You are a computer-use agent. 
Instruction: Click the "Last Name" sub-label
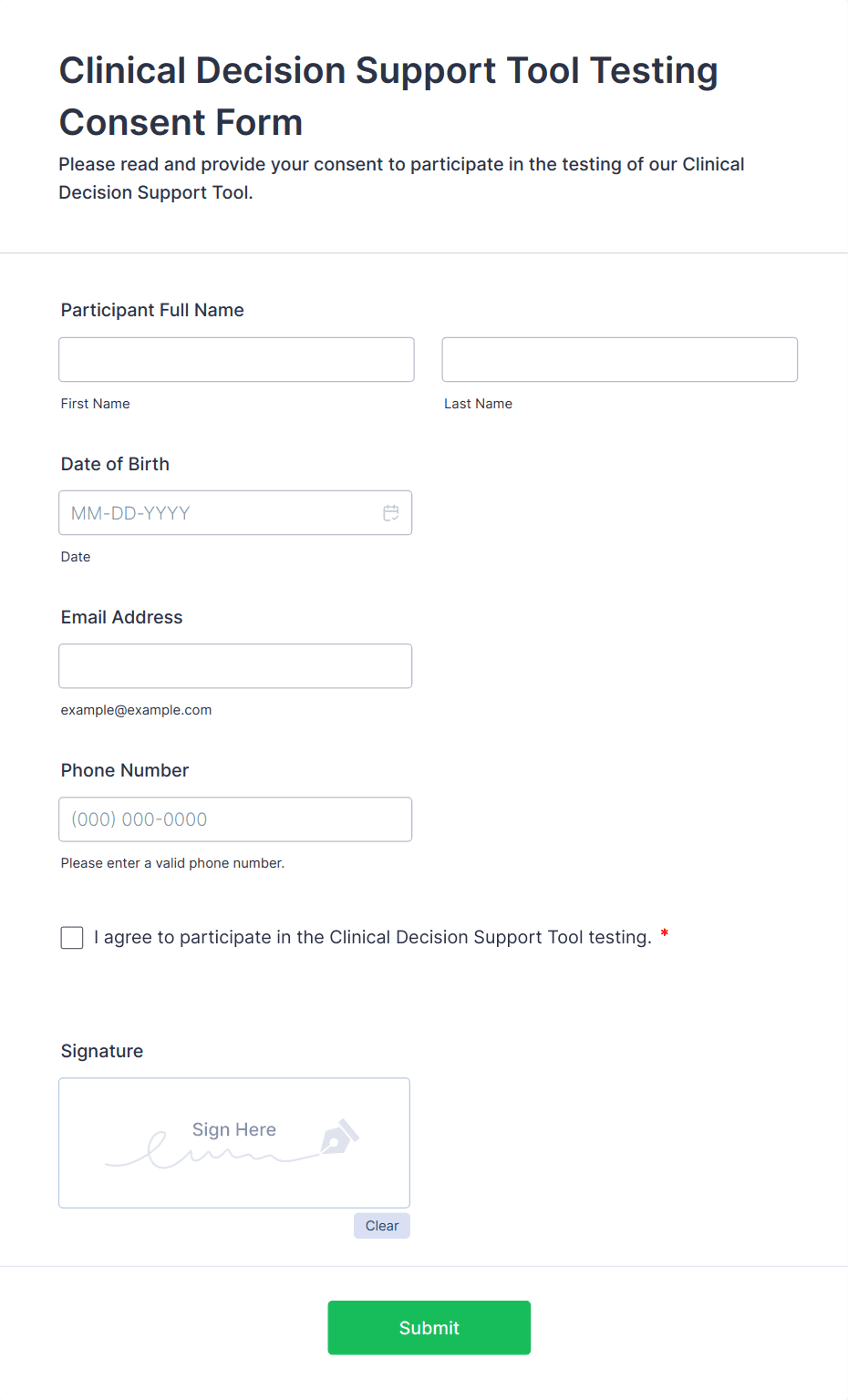coord(478,404)
